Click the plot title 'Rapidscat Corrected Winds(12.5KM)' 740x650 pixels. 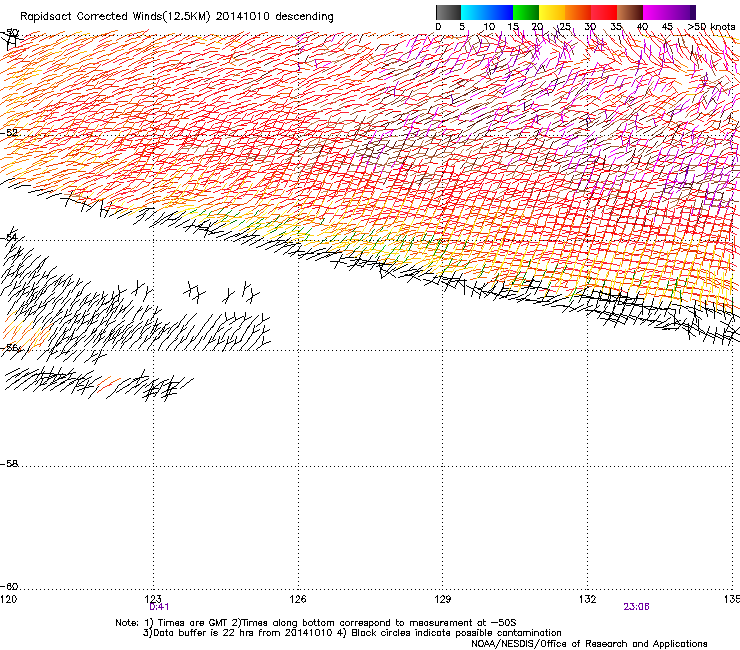pyautogui.click(x=115, y=17)
